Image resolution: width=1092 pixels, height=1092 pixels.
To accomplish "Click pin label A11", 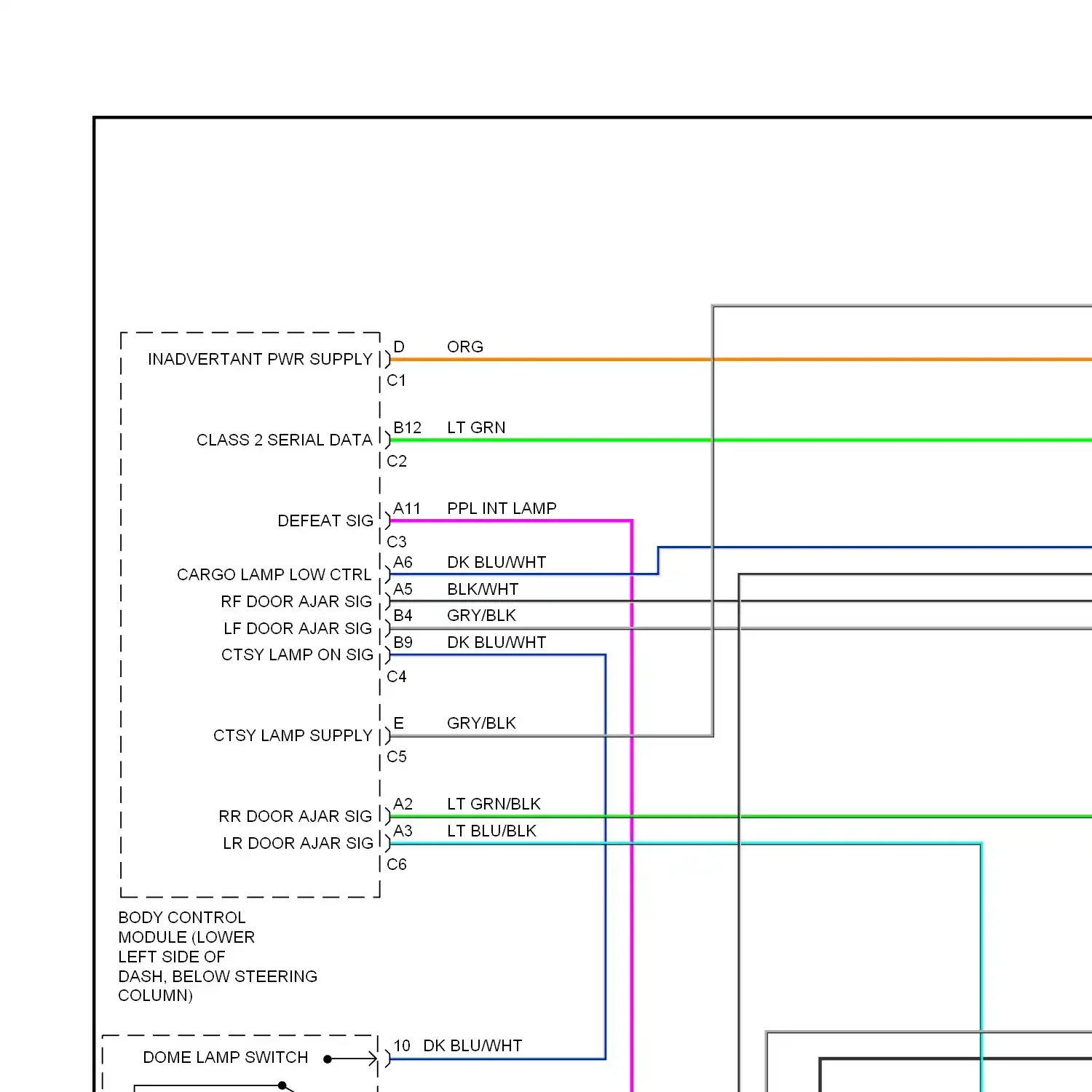I will (x=407, y=509).
